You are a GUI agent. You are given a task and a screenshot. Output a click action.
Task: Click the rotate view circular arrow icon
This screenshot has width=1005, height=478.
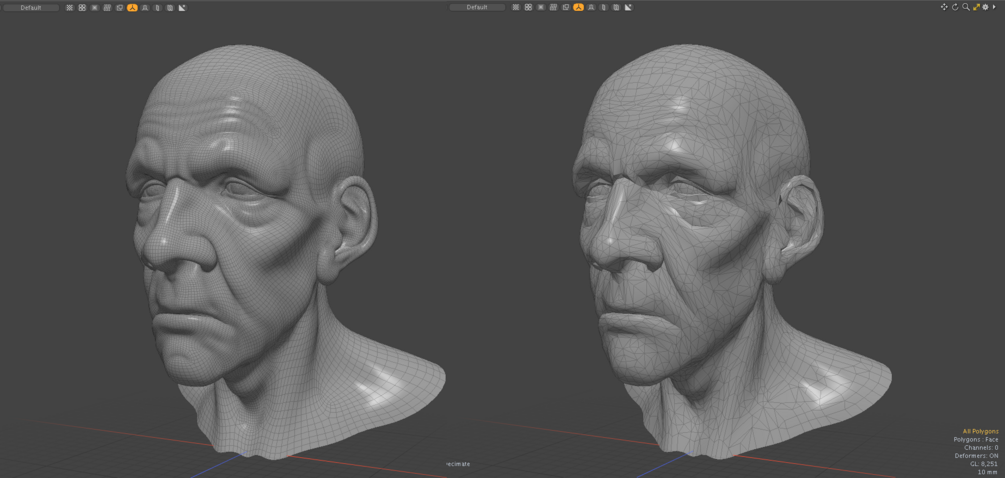(955, 7)
